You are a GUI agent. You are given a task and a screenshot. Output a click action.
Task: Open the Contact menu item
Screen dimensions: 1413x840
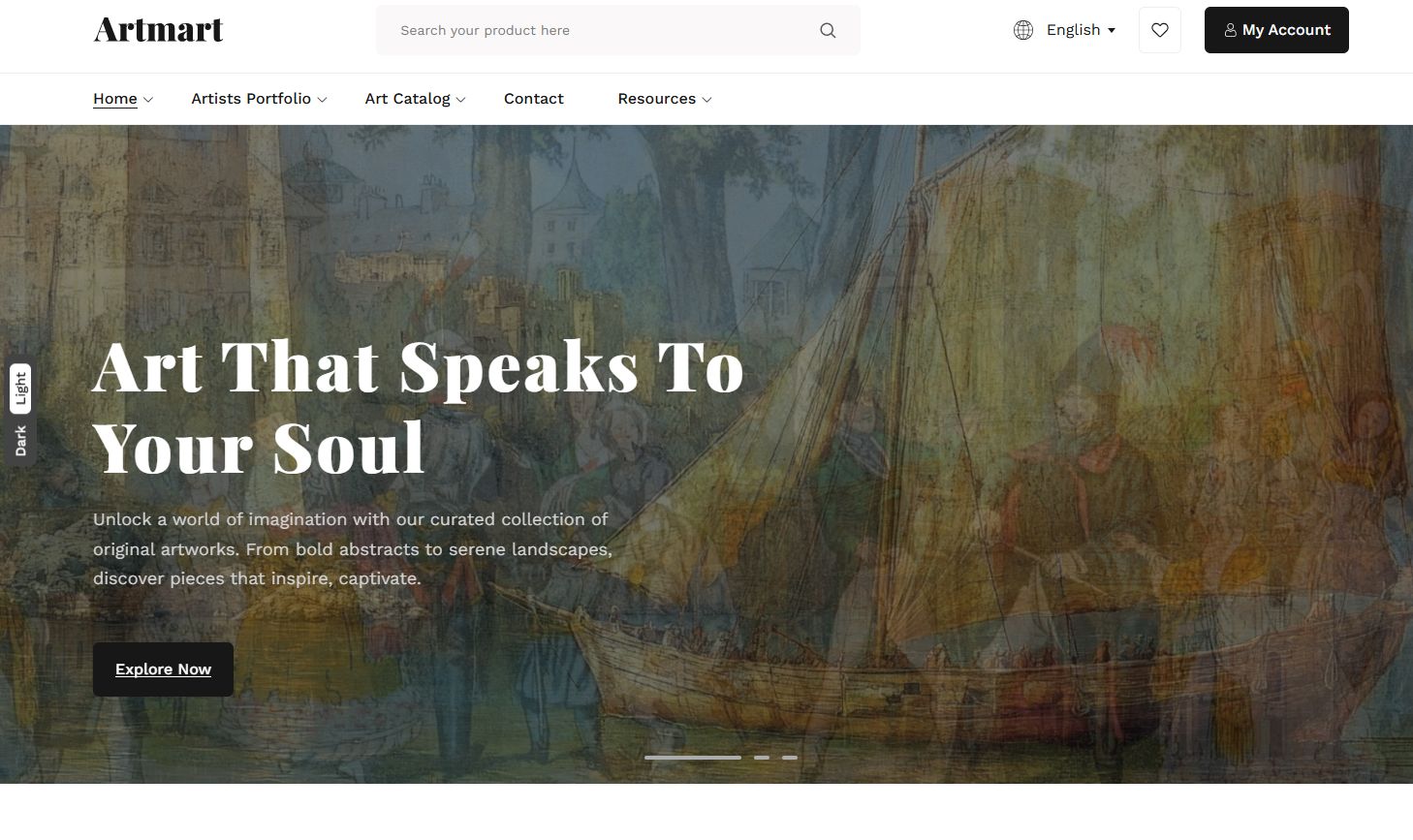(x=533, y=99)
